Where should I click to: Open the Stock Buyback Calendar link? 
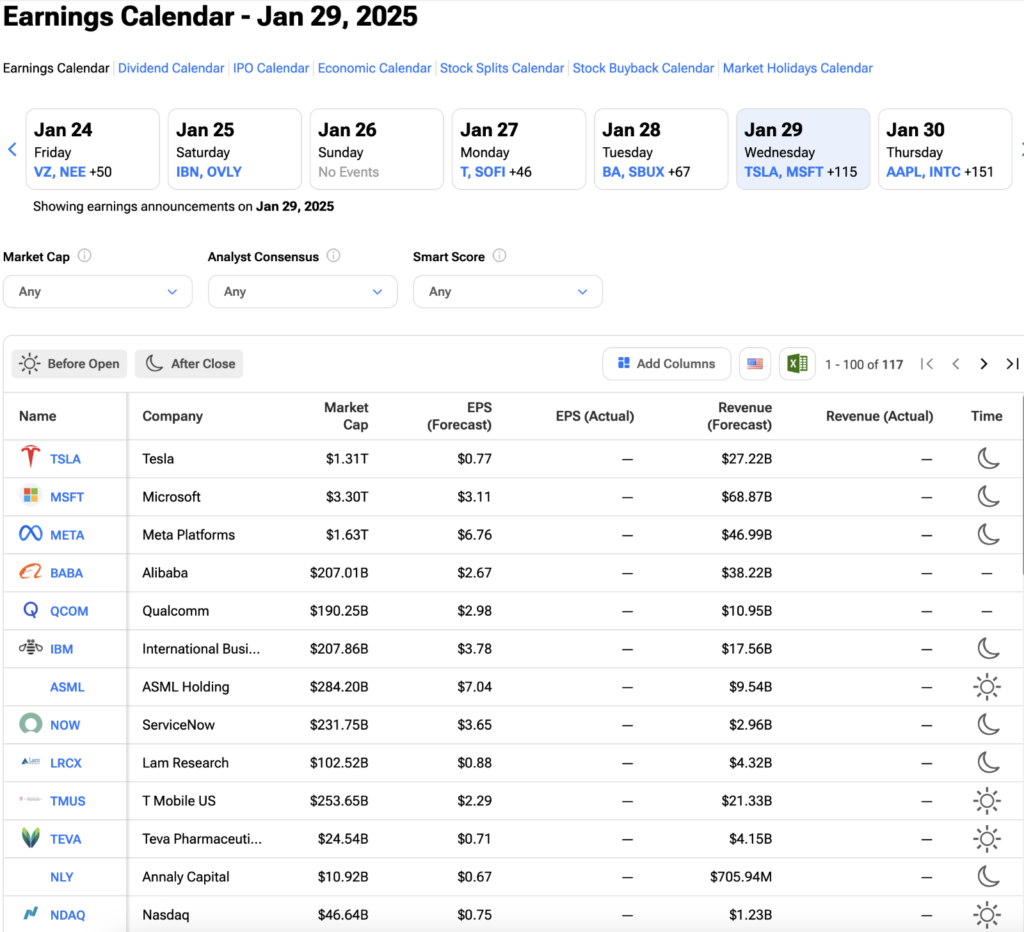(x=643, y=68)
